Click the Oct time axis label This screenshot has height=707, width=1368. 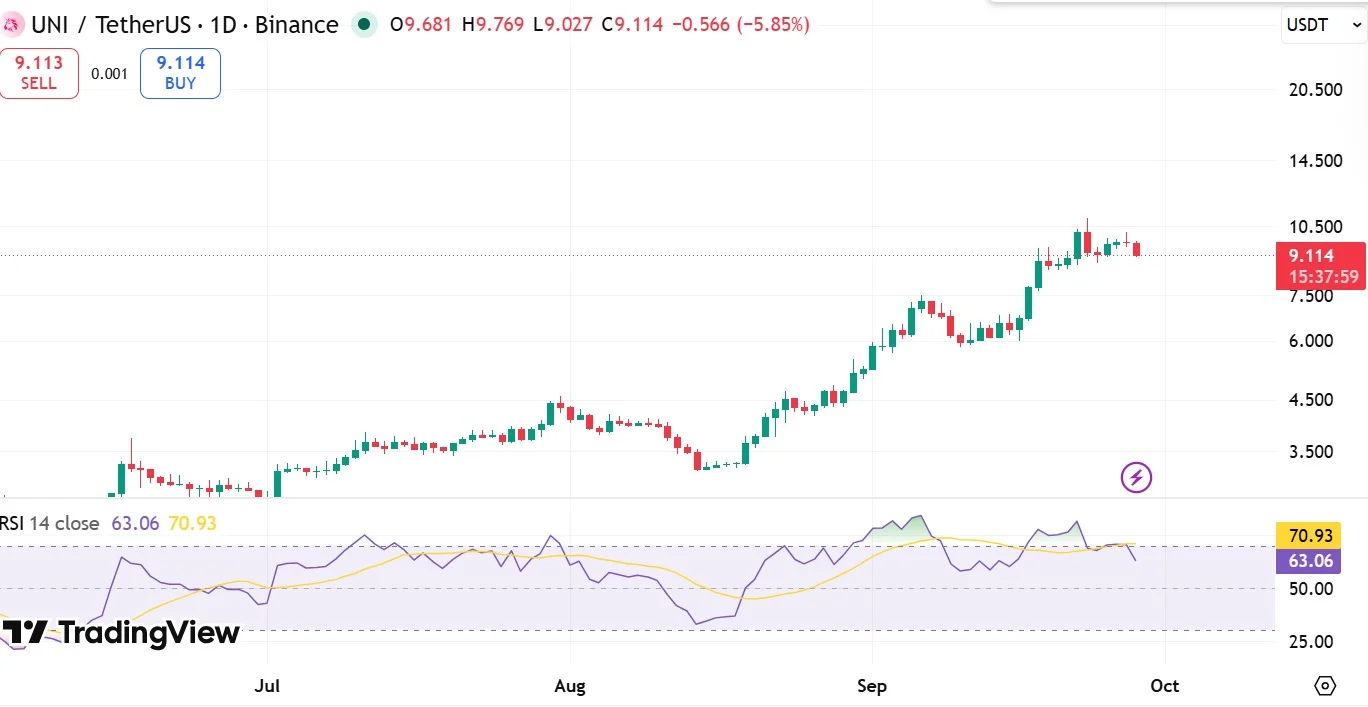1165,686
